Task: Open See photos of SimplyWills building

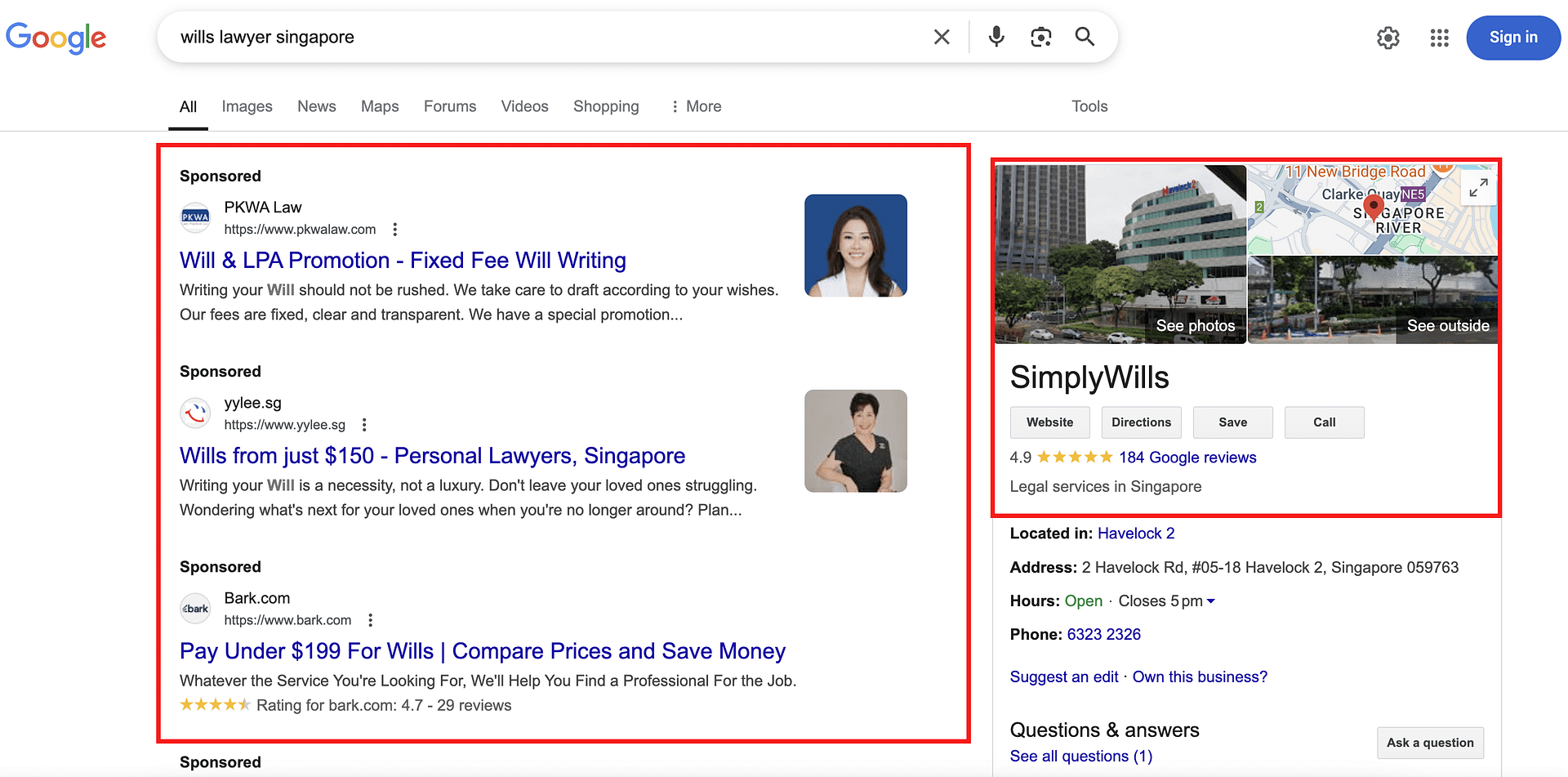Action: point(1120,254)
